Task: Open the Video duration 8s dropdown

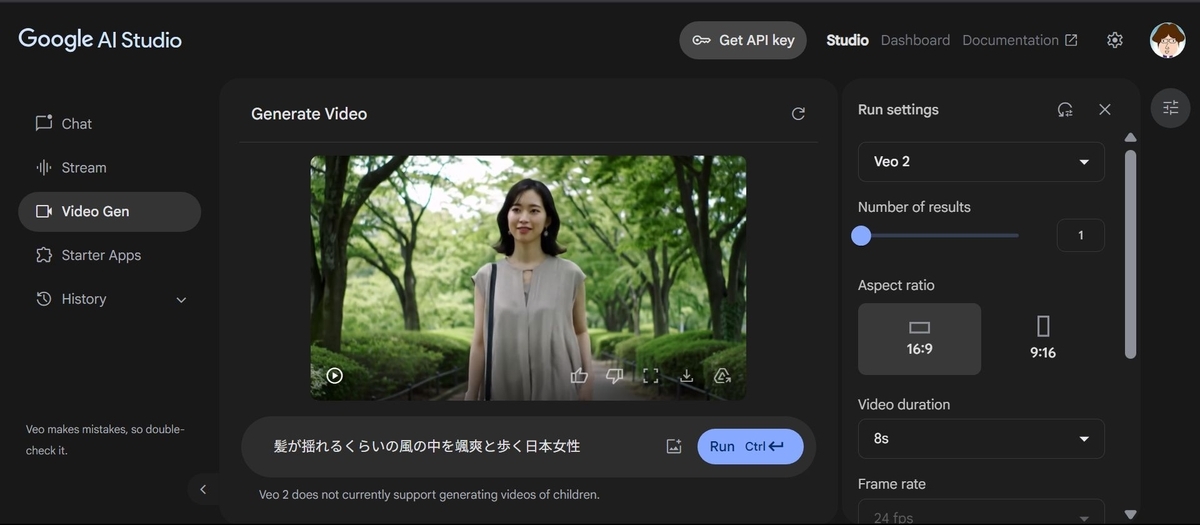Action: 981,439
